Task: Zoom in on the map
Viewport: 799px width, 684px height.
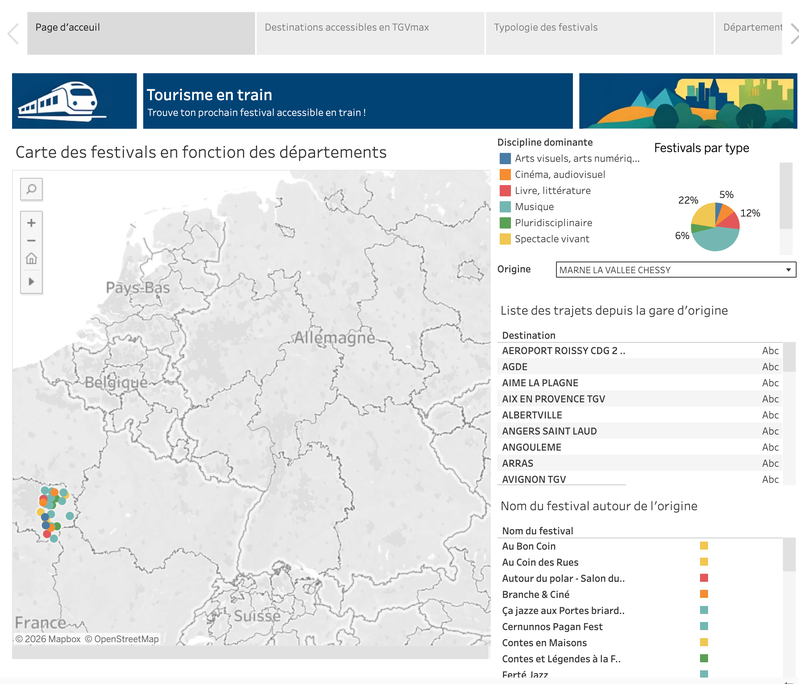Action: (31, 223)
